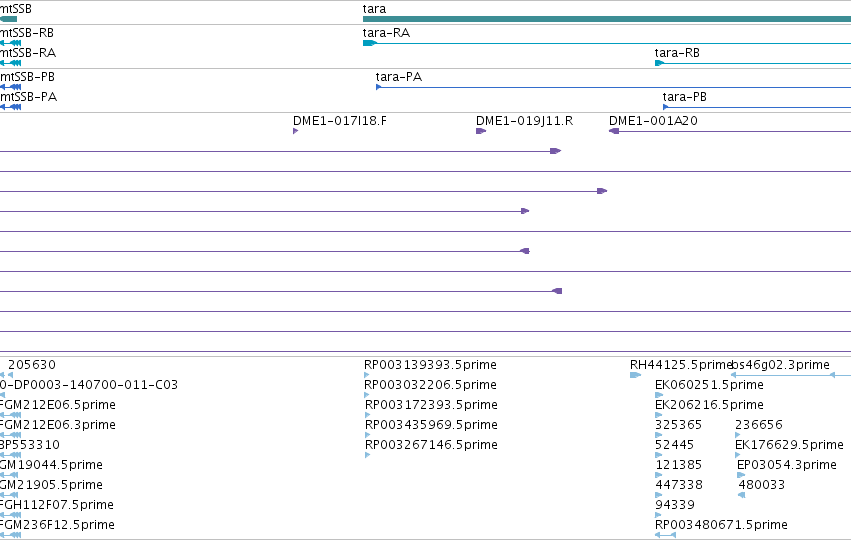Click the 52445 feature arrow
This screenshot has height=540, width=851.
click(x=659, y=455)
